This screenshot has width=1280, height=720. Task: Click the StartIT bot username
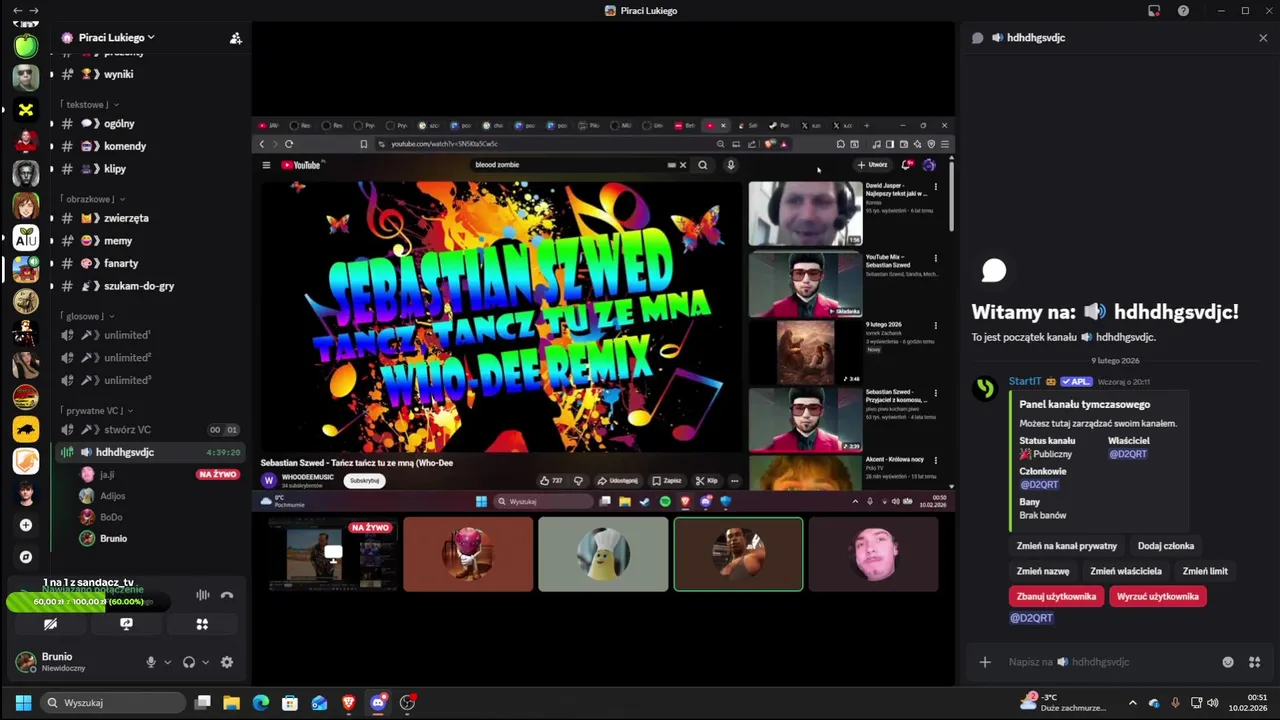point(1025,381)
